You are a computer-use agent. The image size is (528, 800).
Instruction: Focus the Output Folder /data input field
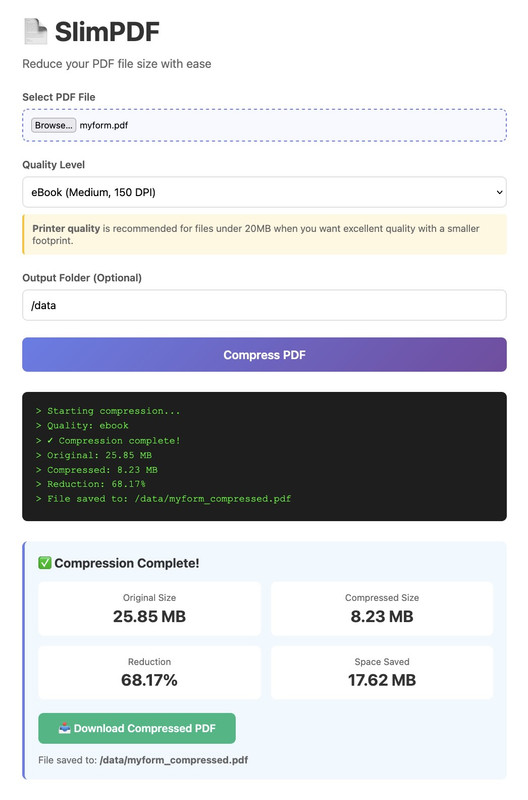(264, 305)
